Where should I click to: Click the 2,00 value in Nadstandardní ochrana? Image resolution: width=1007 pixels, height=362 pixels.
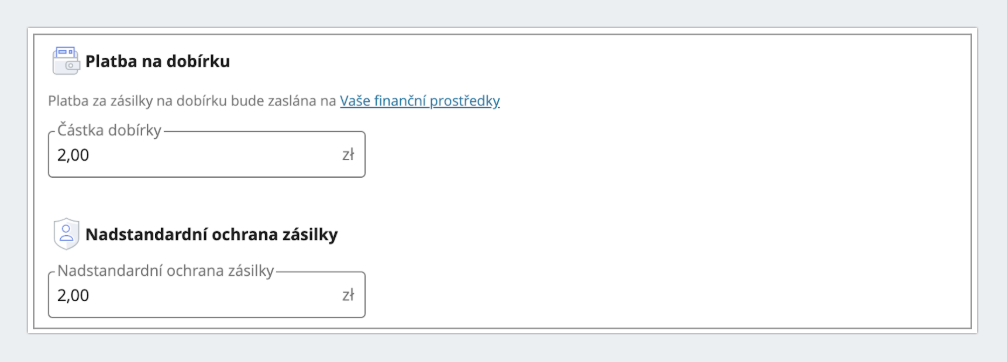[x=73, y=295]
